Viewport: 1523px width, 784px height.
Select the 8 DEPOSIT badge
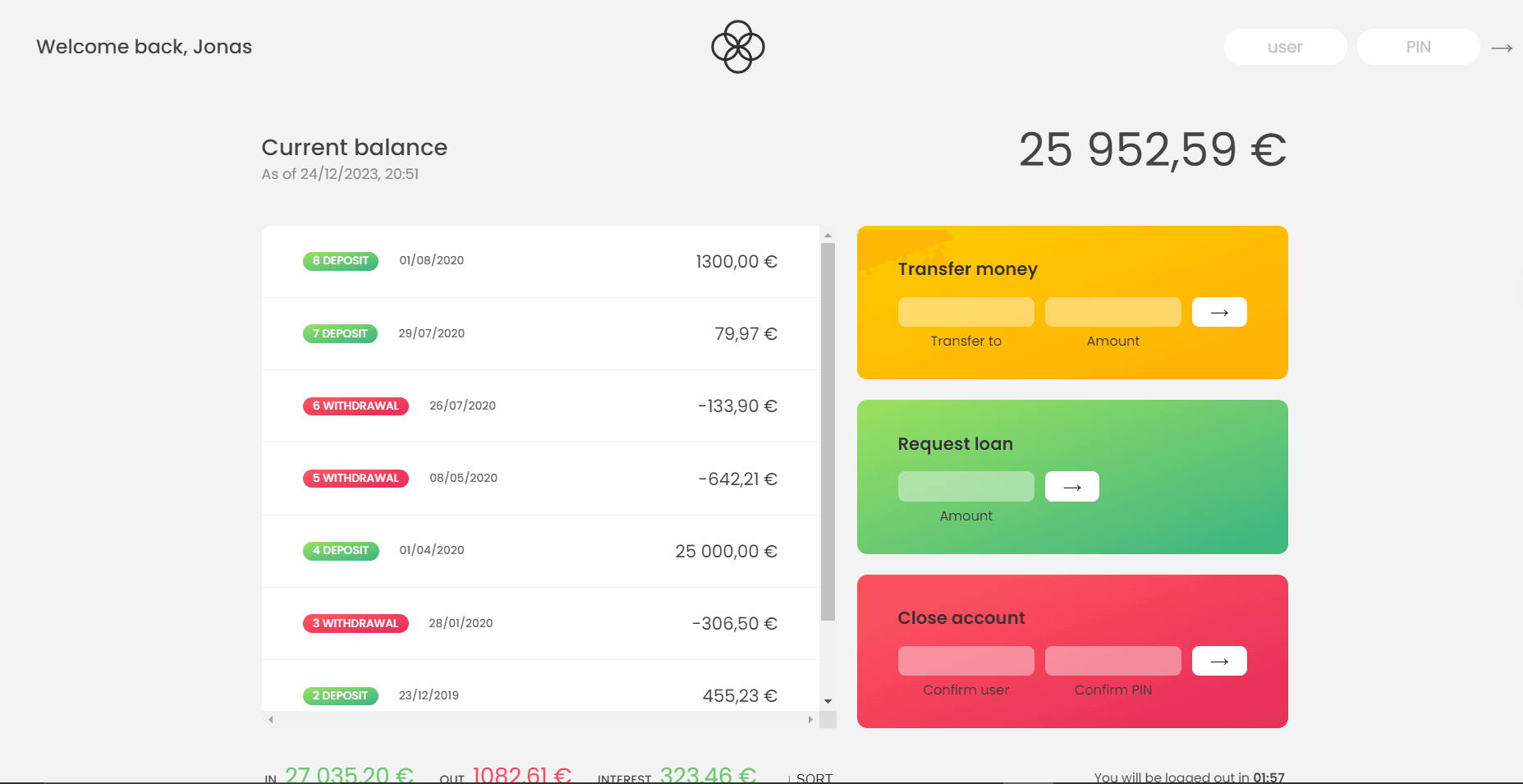pyautogui.click(x=340, y=261)
